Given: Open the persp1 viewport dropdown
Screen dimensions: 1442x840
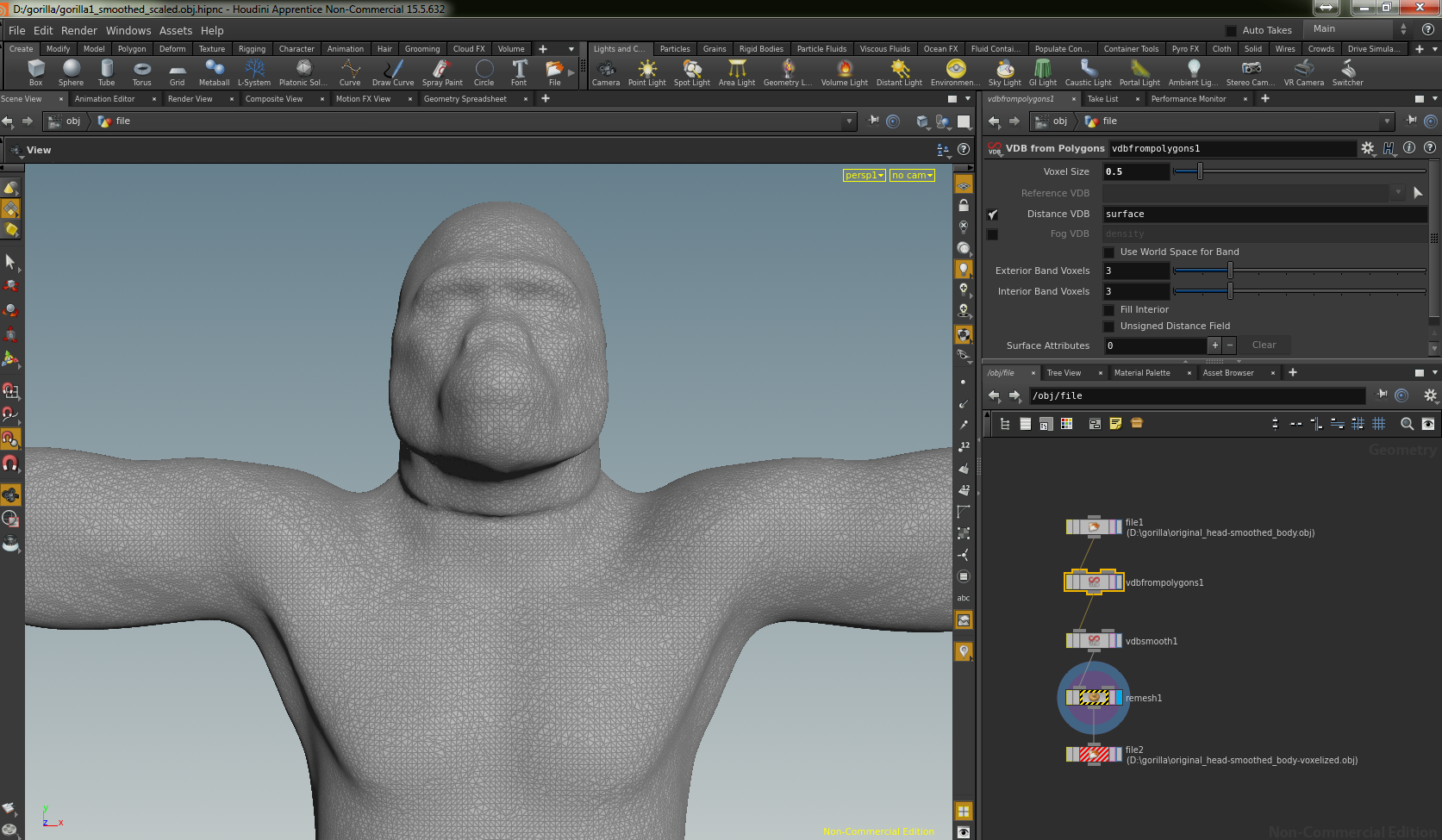Looking at the screenshot, I should 865,175.
